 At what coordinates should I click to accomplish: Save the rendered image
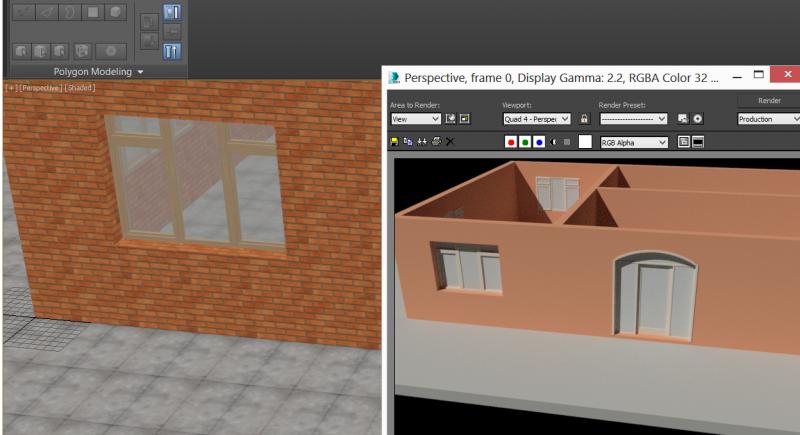click(x=394, y=142)
